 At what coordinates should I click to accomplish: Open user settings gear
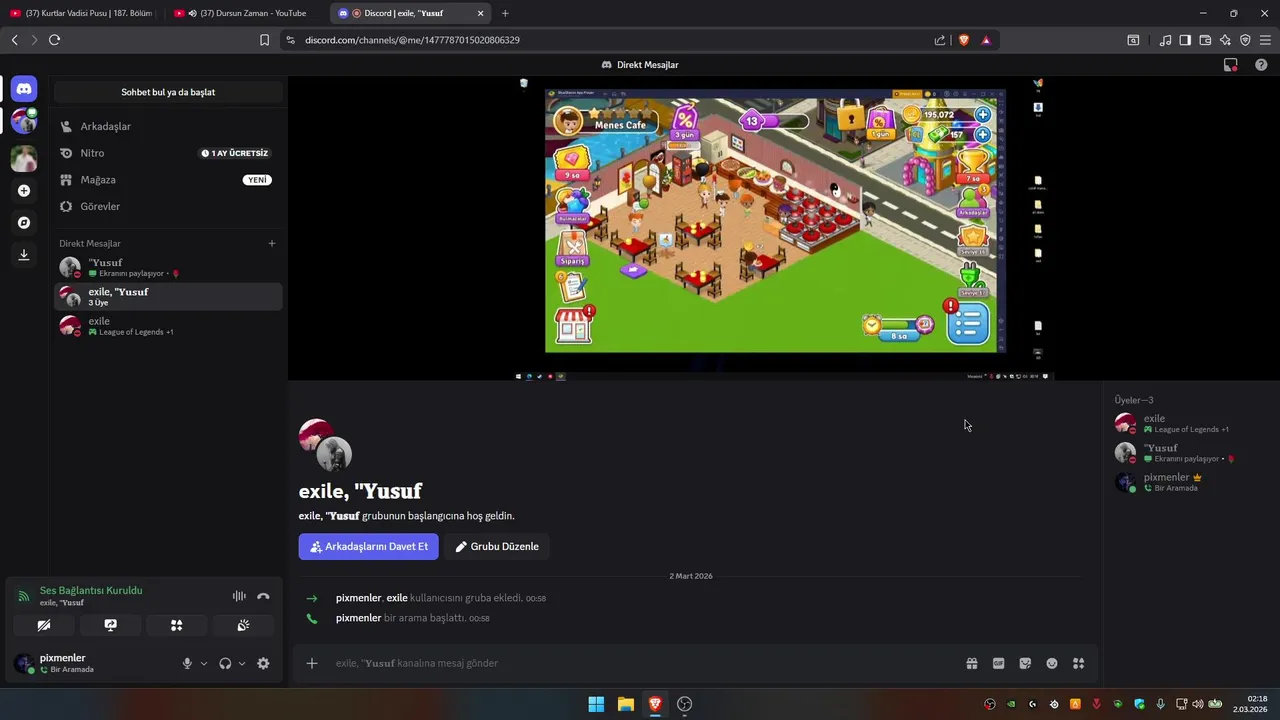pyautogui.click(x=263, y=663)
